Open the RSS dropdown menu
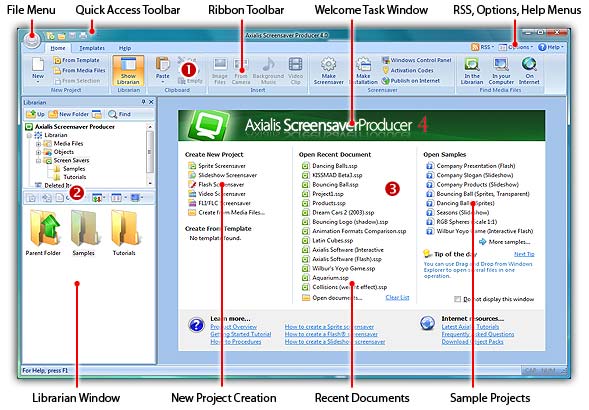The width and height of the screenshot is (589, 410). click(483, 47)
